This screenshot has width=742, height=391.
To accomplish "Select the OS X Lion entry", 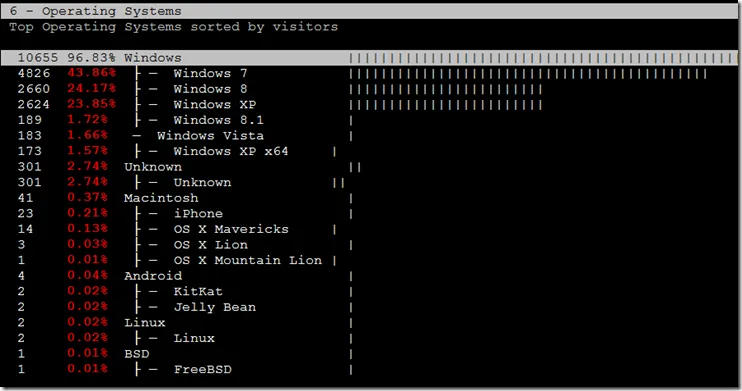I will click(x=211, y=245).
